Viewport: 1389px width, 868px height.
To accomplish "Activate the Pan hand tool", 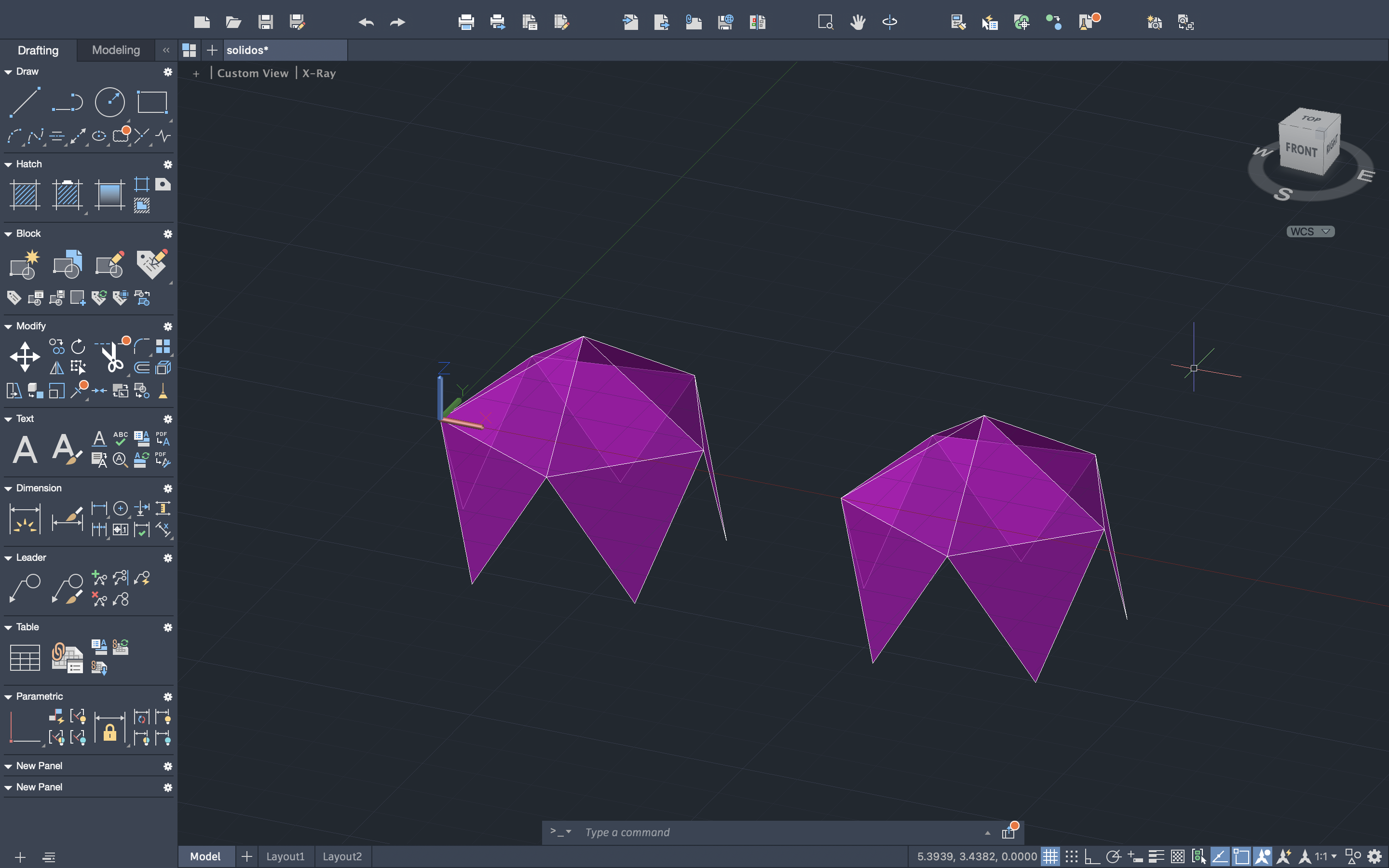I will coord(858,22).
